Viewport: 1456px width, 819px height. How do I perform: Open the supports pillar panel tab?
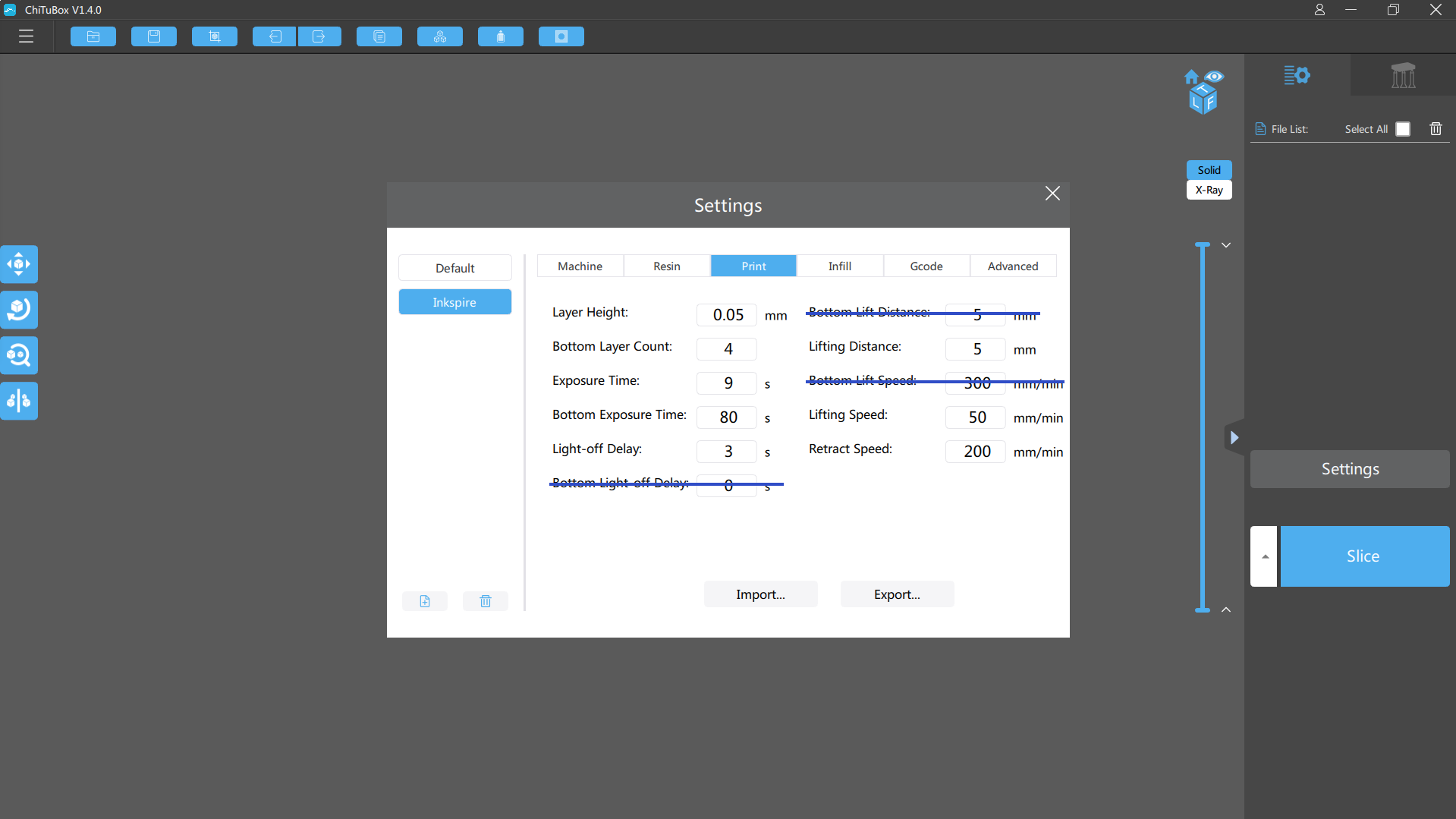(1403, 75)
